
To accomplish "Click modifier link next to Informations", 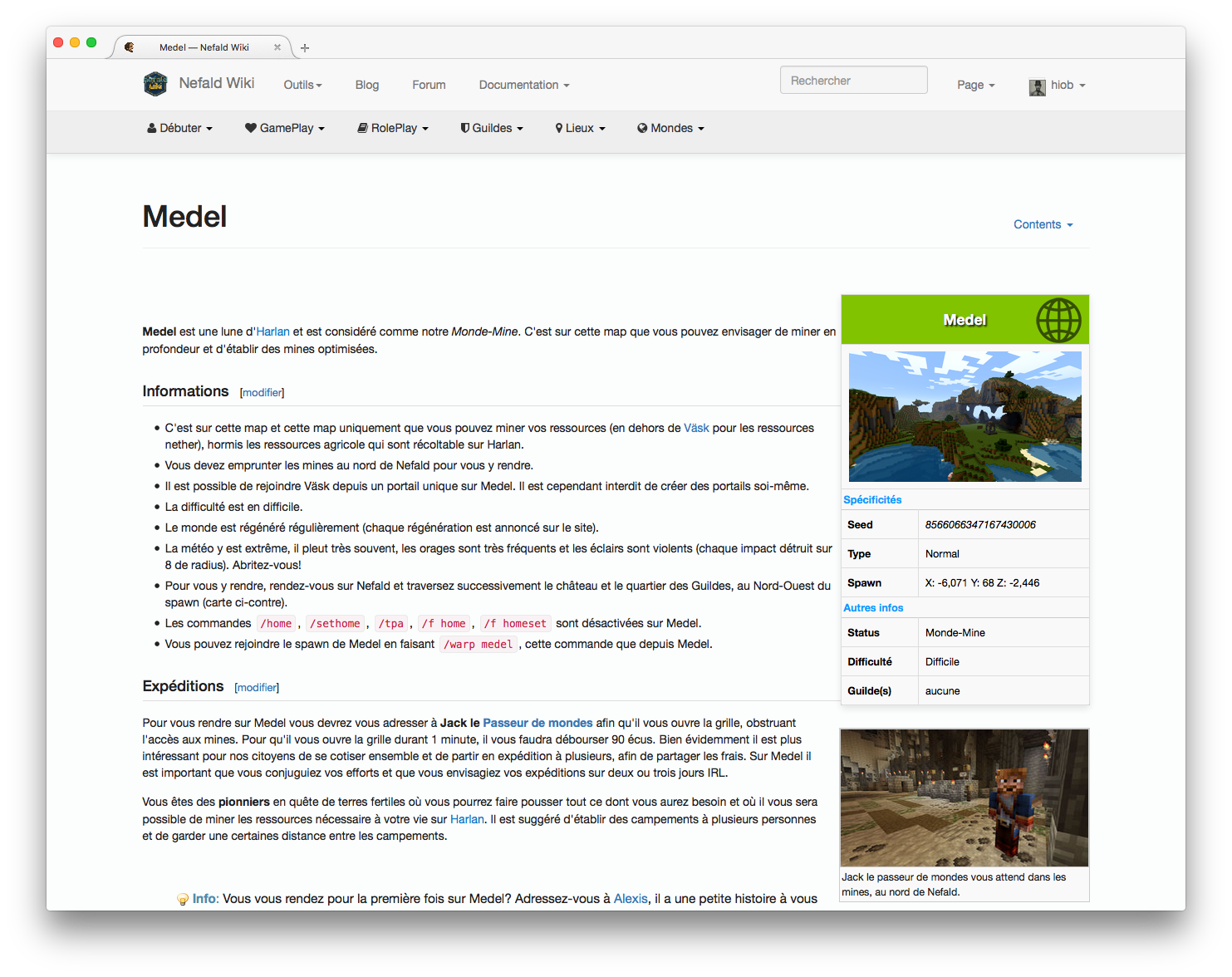I will pos(263,392).
